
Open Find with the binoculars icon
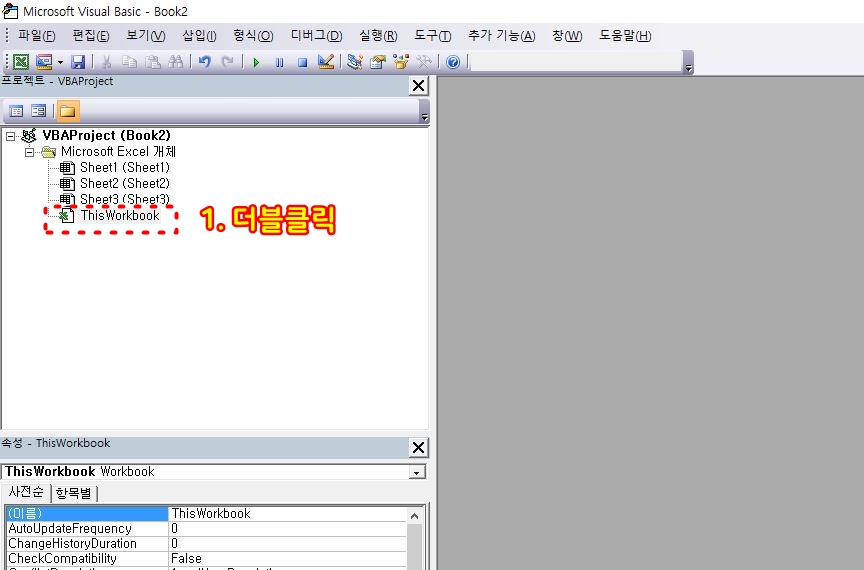tap(176, 62)
